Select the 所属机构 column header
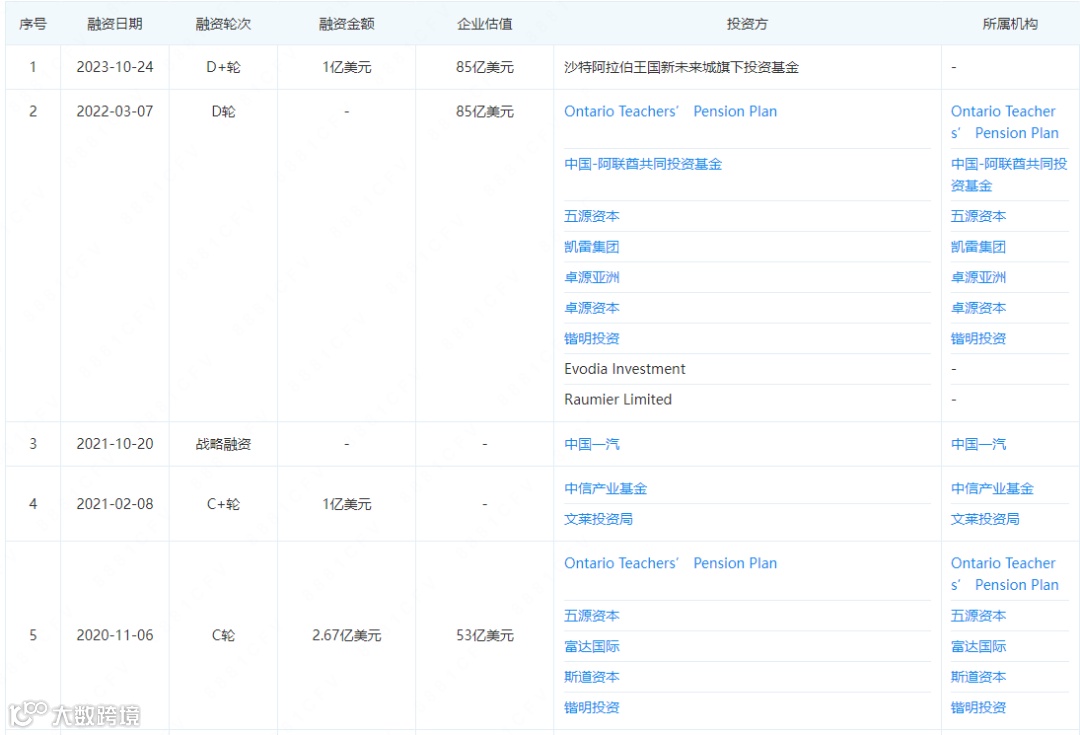 1010,24
